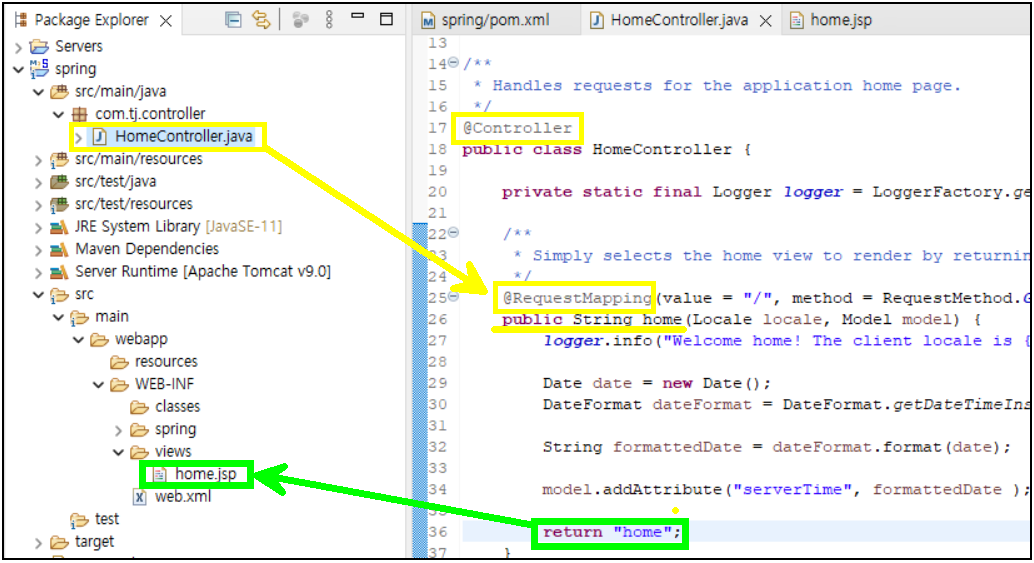Image resolution: width=1034 pixels, height=563 pixels.
Task: Collapse All in Package Explorer toolbar
Action: [x=233, y=20]
